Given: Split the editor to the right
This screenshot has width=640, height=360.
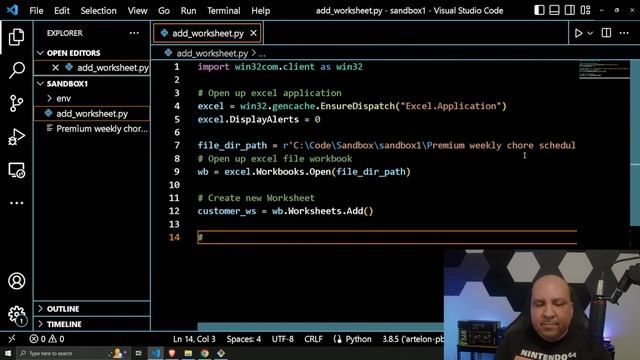Looking at the screenshot, I should click(607, 33).
